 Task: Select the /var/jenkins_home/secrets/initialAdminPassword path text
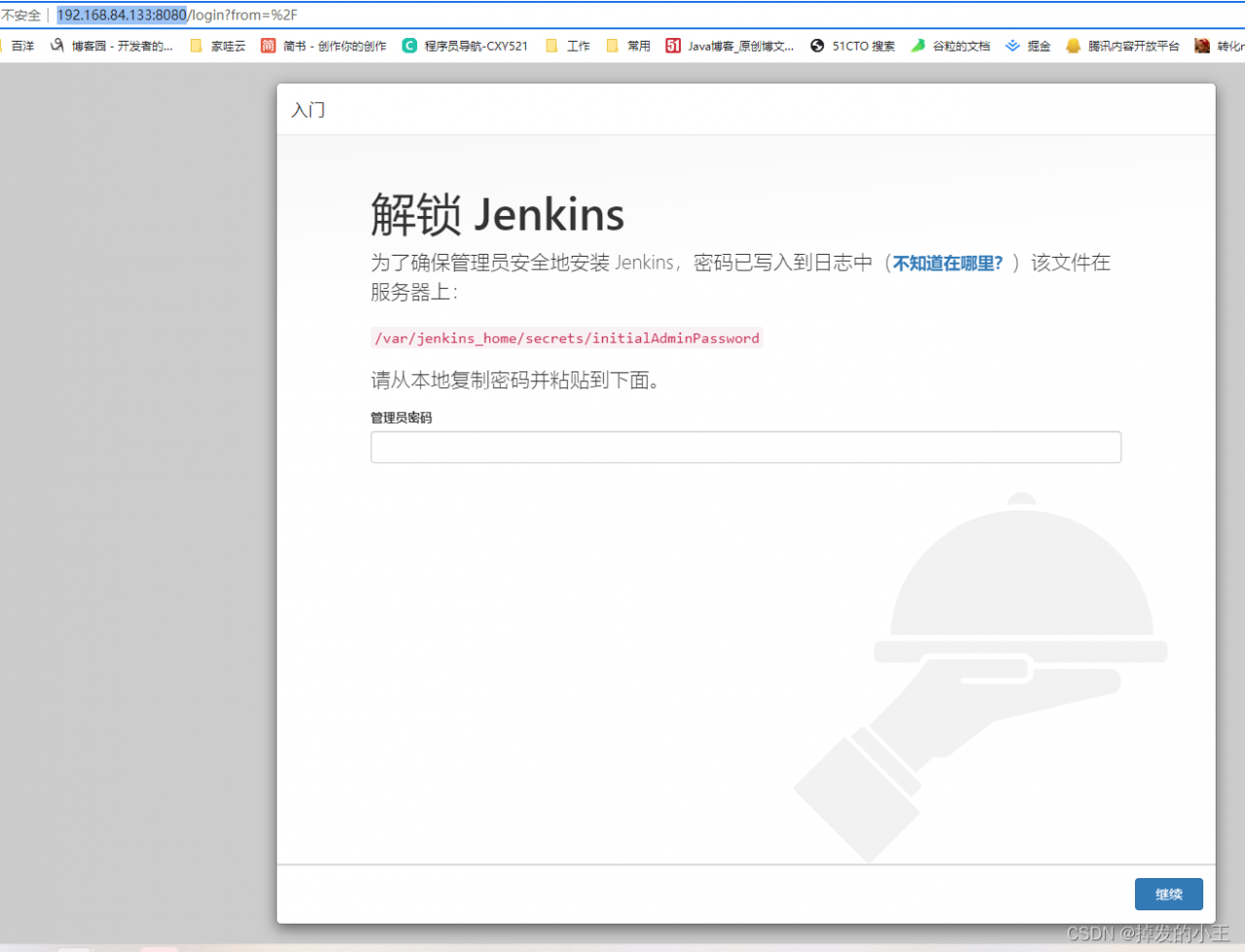tap(567, 337)
